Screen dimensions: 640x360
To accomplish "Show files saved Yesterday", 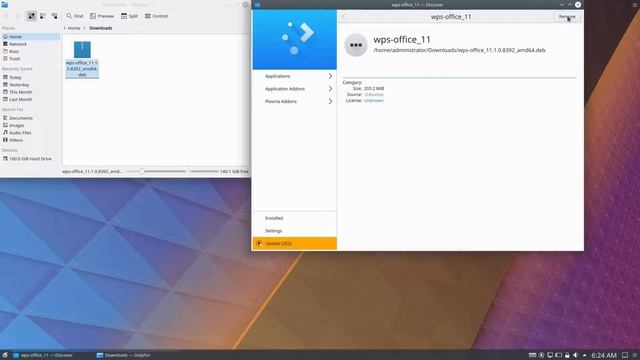I will [x=31, y=84].
